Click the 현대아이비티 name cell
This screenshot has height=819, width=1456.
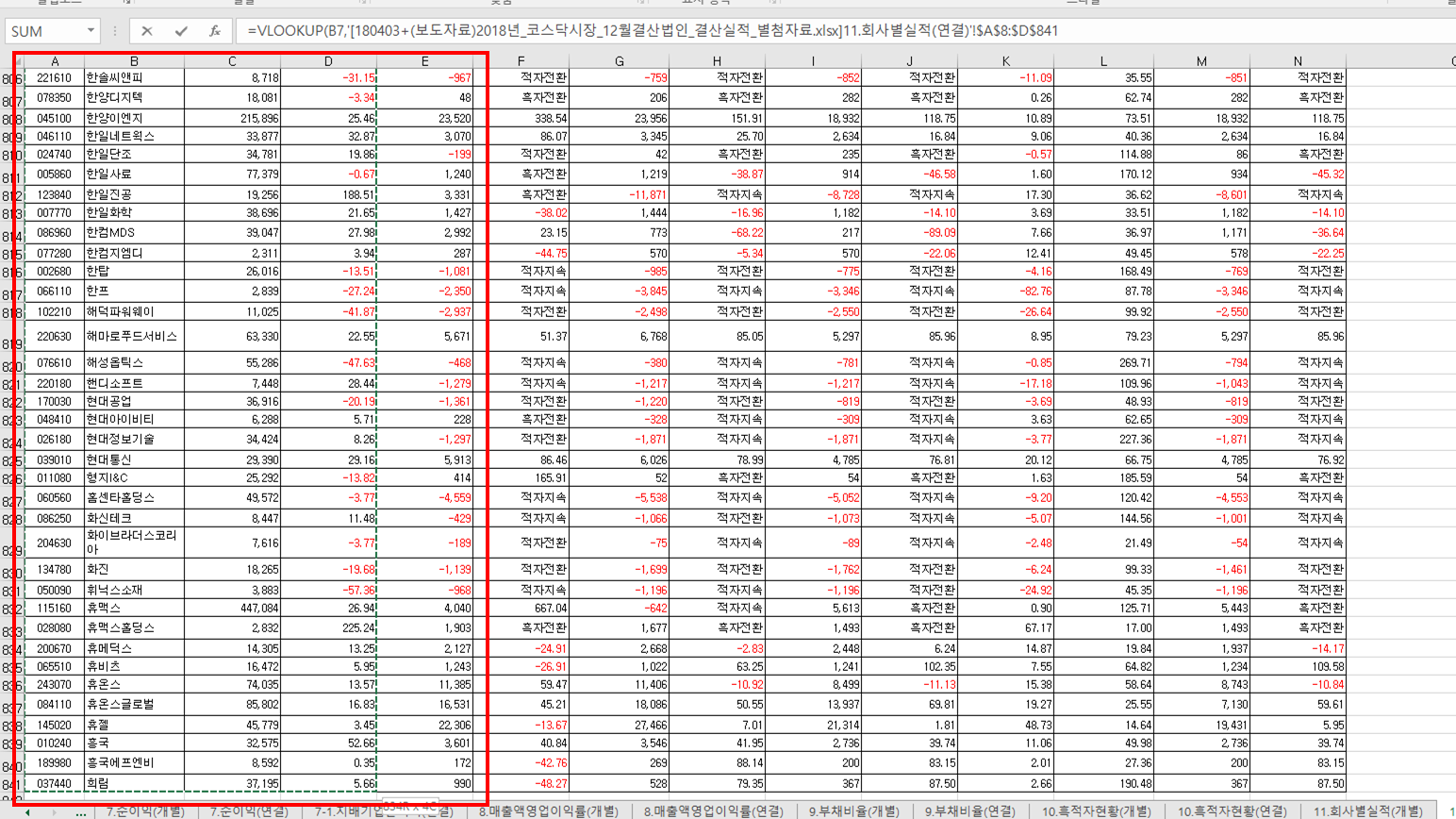click(x=134, y=419)
